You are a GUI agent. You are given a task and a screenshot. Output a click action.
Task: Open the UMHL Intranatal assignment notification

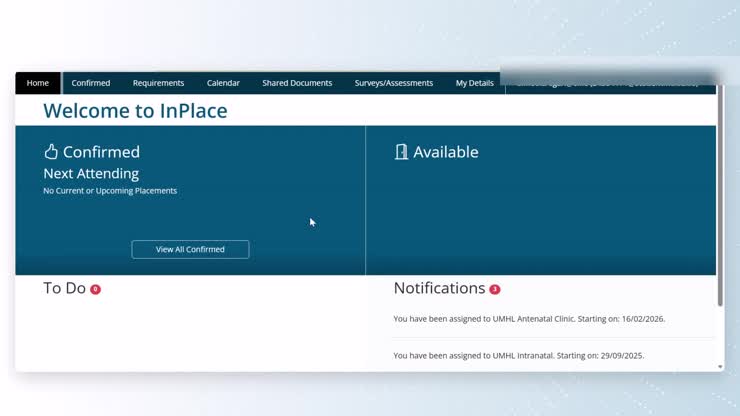pyautogui.click(x=518, y=356)
